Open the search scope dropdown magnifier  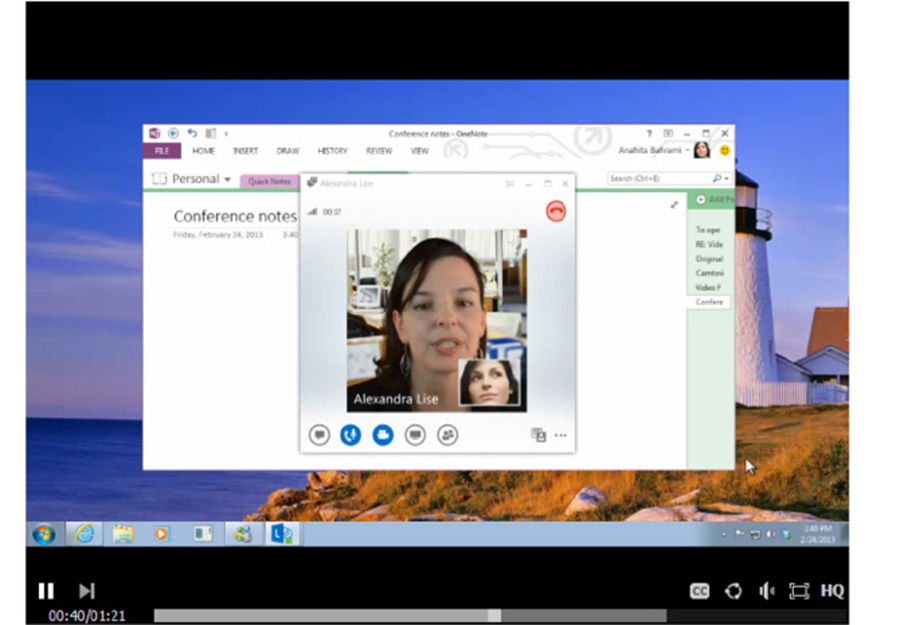[720, 178]
